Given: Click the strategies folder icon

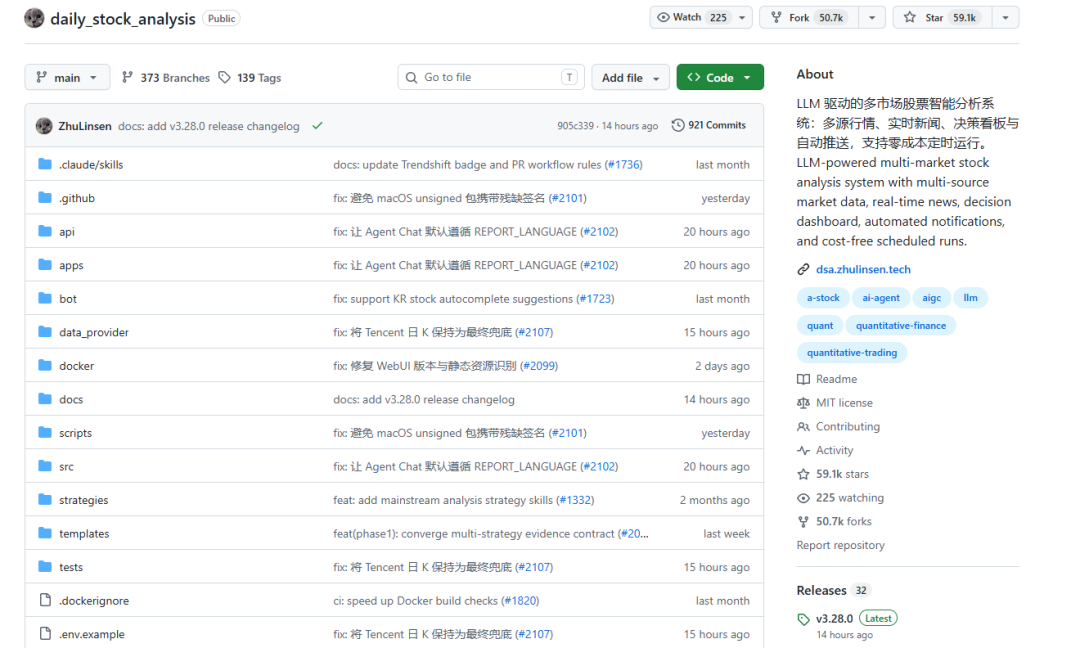Looking at the screenshot, I should pos(45,499).
